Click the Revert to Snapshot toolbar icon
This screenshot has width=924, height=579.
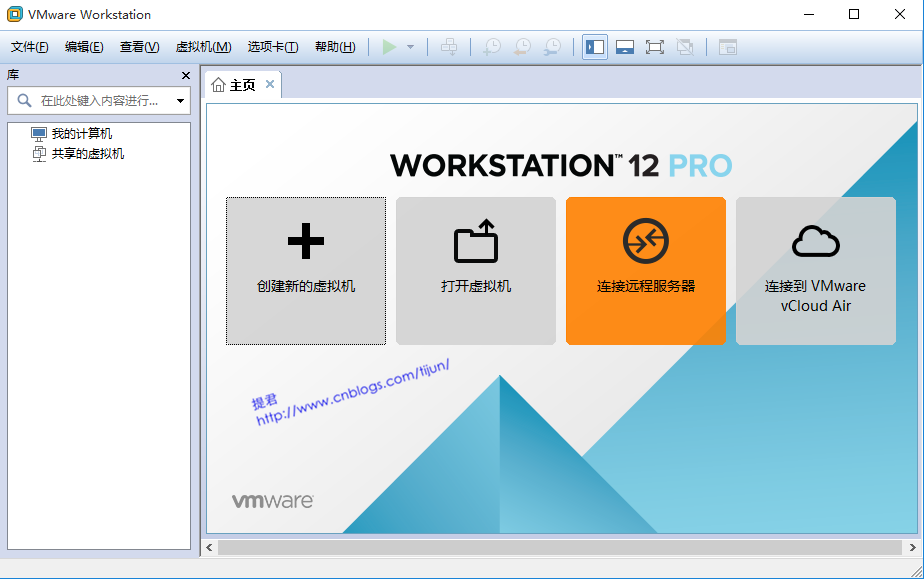coord(522,47)
